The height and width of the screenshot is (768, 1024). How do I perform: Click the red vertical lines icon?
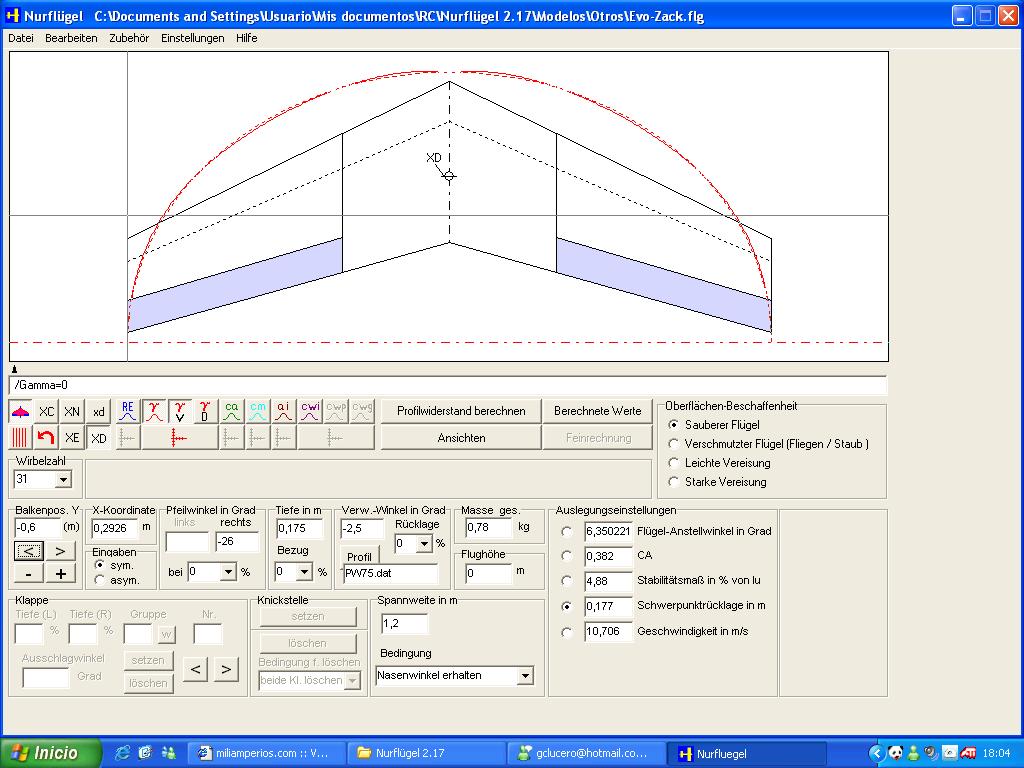[20, 438]
